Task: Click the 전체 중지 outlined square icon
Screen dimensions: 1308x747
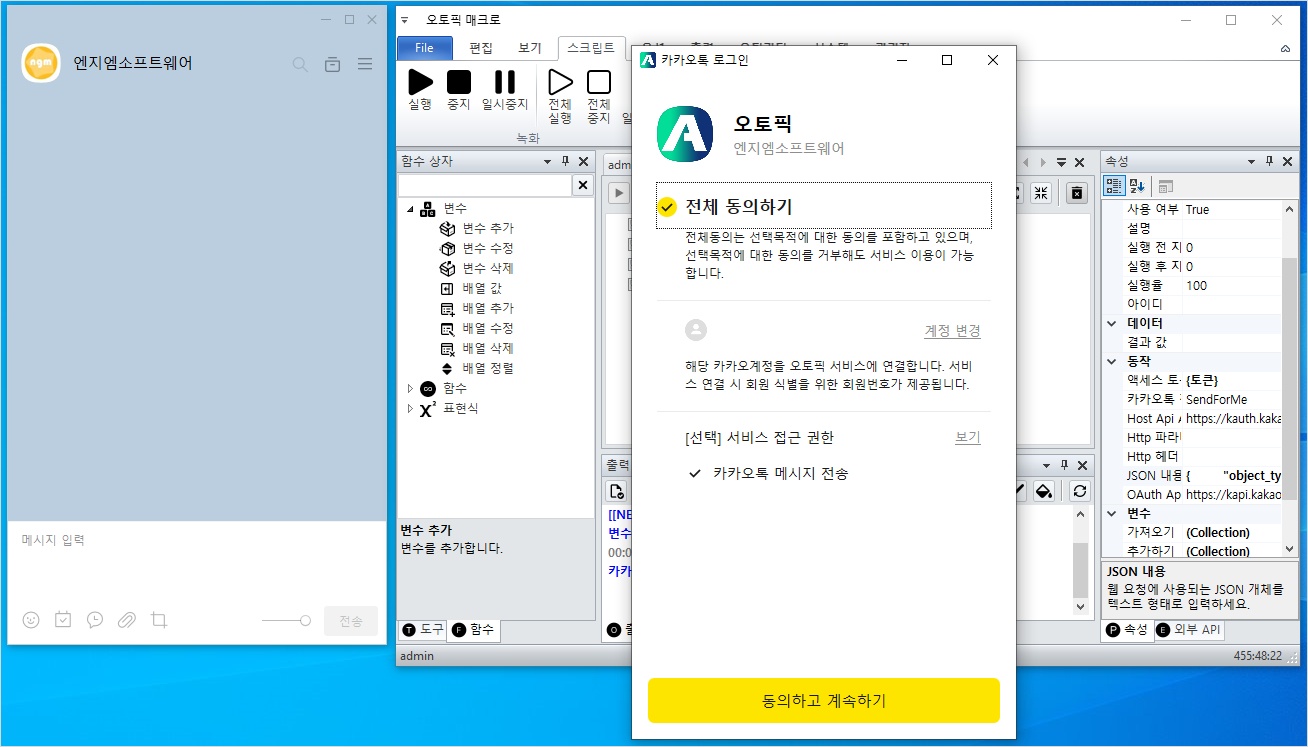Action: 598,82
